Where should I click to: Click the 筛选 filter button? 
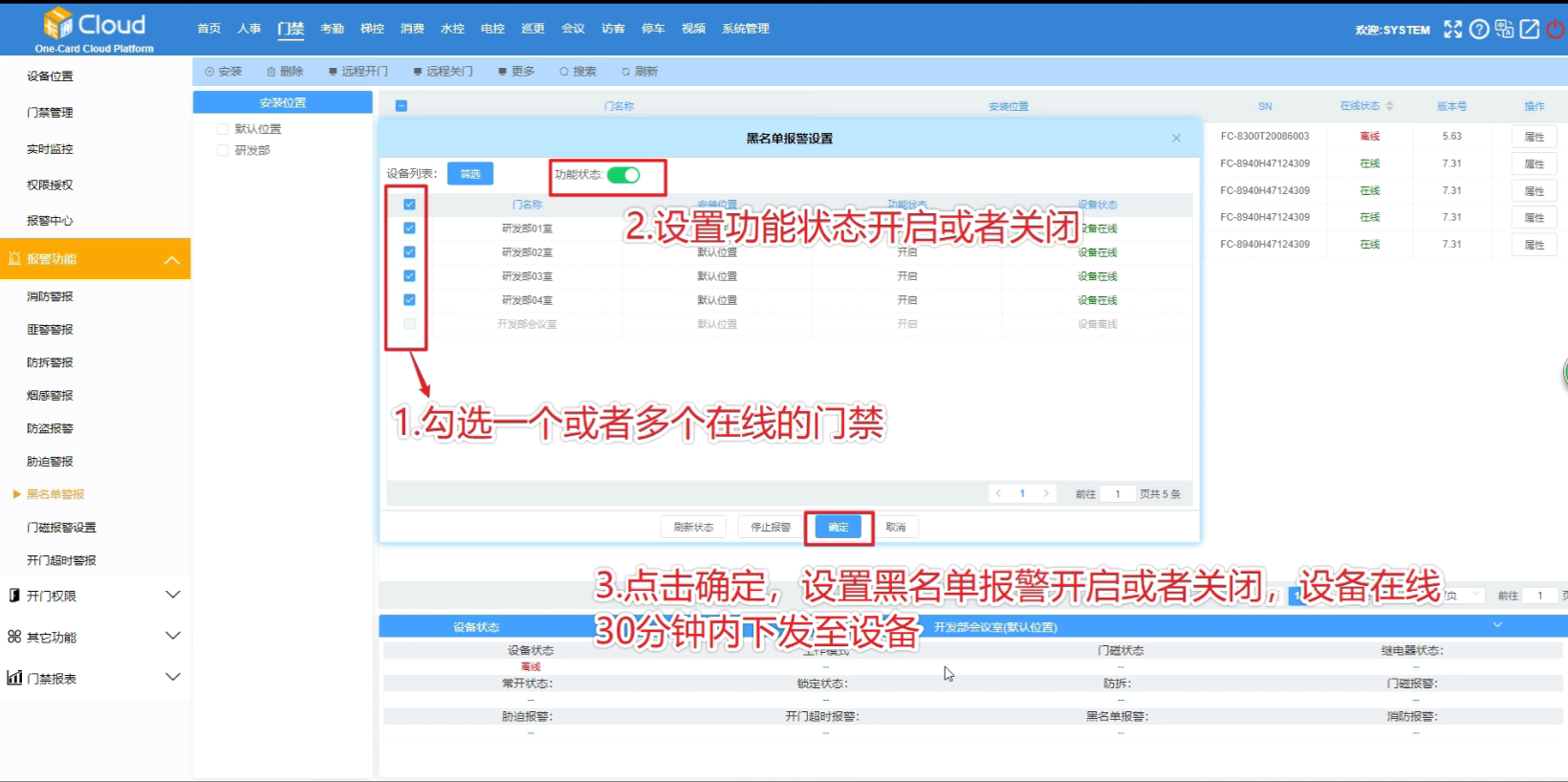coord(470,174)
